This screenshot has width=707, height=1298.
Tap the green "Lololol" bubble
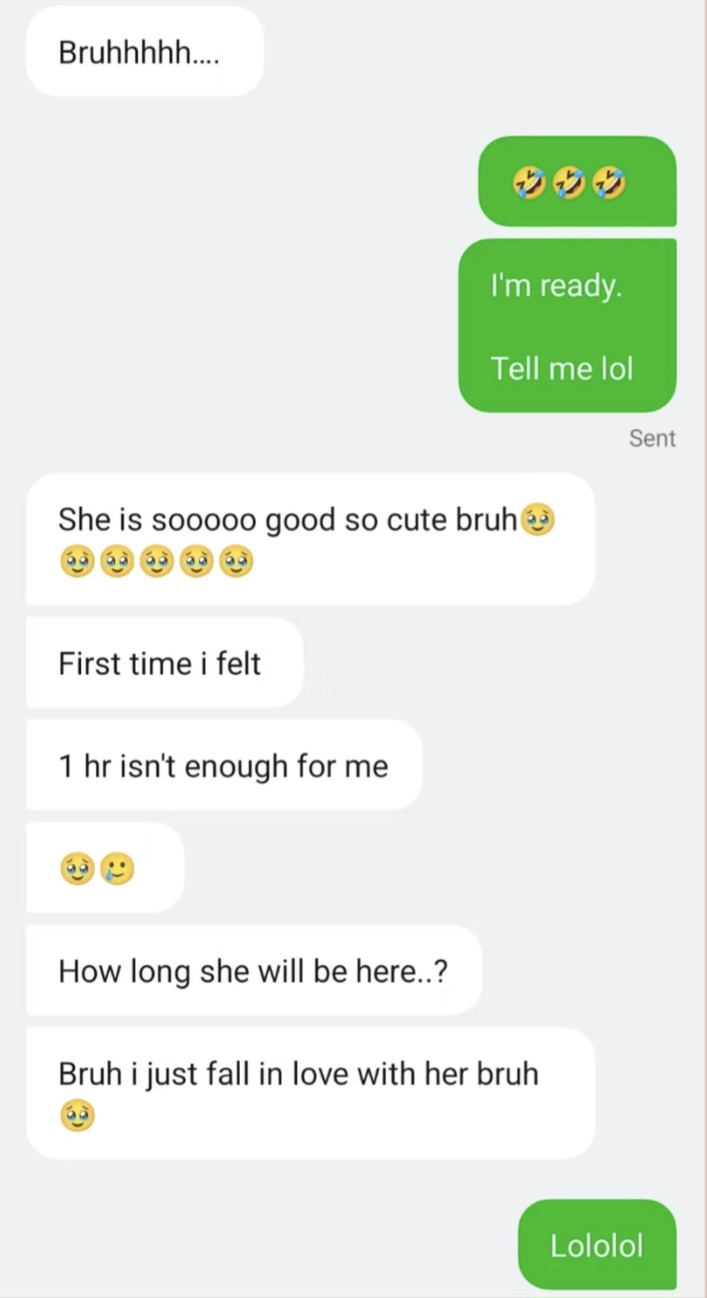[597, 1245]
